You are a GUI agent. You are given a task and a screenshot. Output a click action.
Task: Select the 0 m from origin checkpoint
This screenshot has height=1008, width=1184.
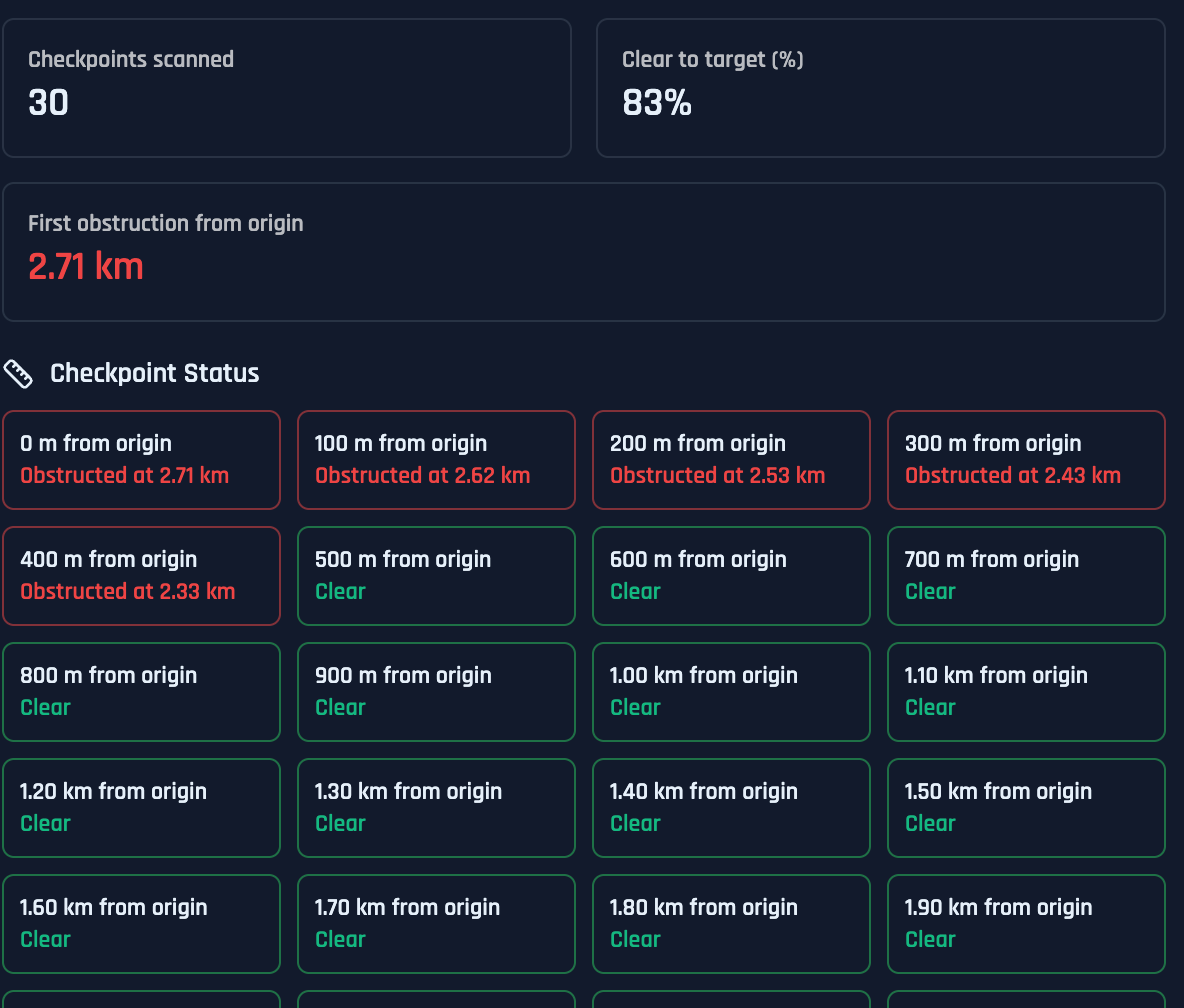pyautogui.click(x=141, y=460)
